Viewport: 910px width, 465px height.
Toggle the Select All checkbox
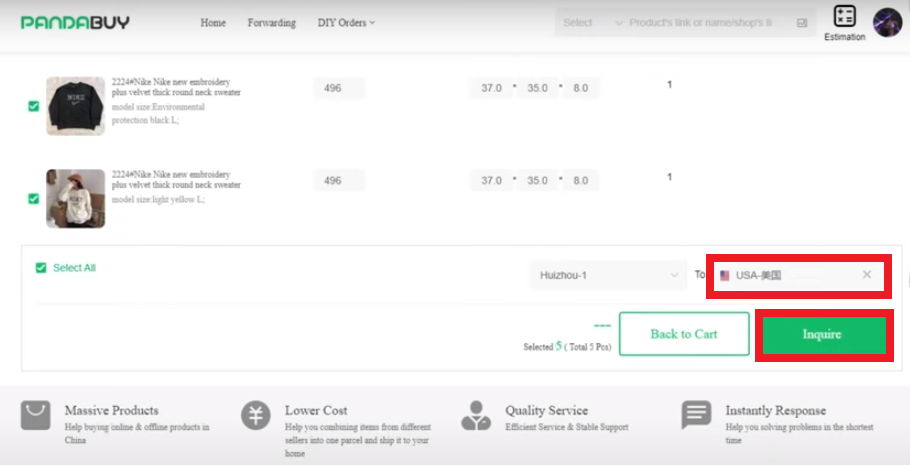(41, 268)
